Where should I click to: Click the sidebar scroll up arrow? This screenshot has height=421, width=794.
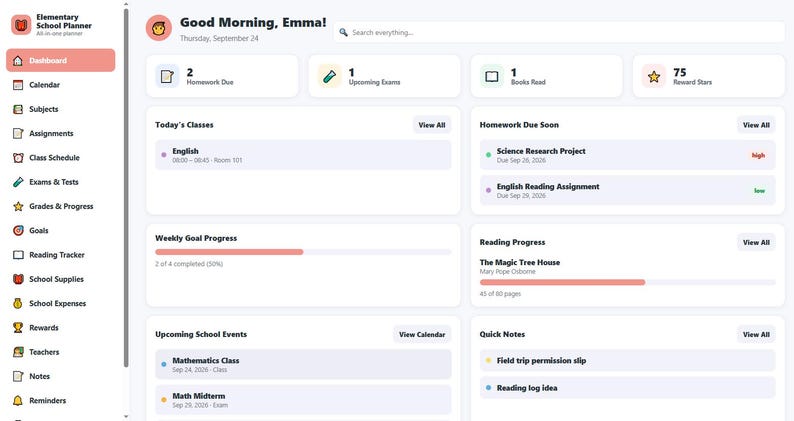point(126,5)
